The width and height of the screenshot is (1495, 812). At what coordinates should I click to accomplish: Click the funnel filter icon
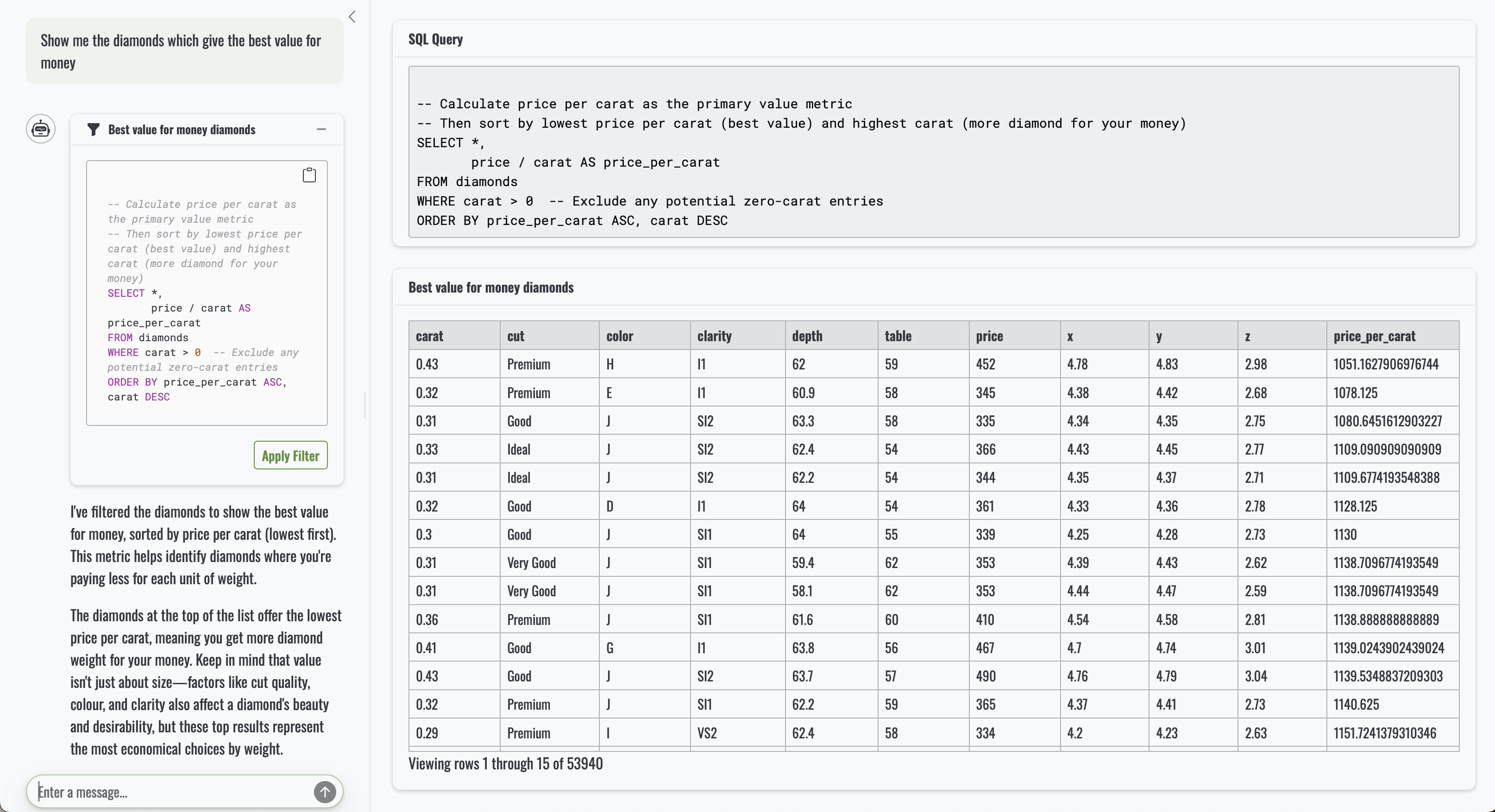(93, 130)
